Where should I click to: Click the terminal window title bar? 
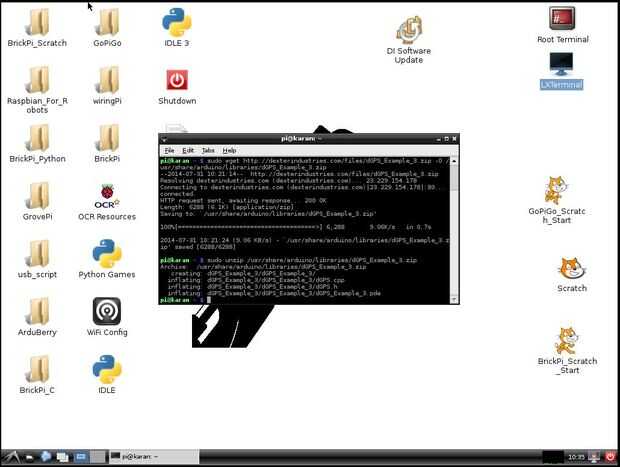(301, 138)
